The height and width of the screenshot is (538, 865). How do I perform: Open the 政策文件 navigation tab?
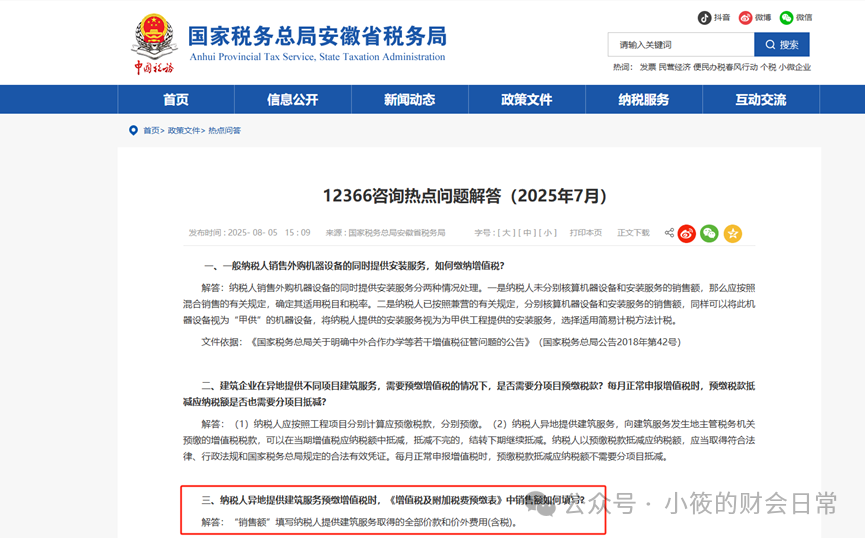(527, 99)
